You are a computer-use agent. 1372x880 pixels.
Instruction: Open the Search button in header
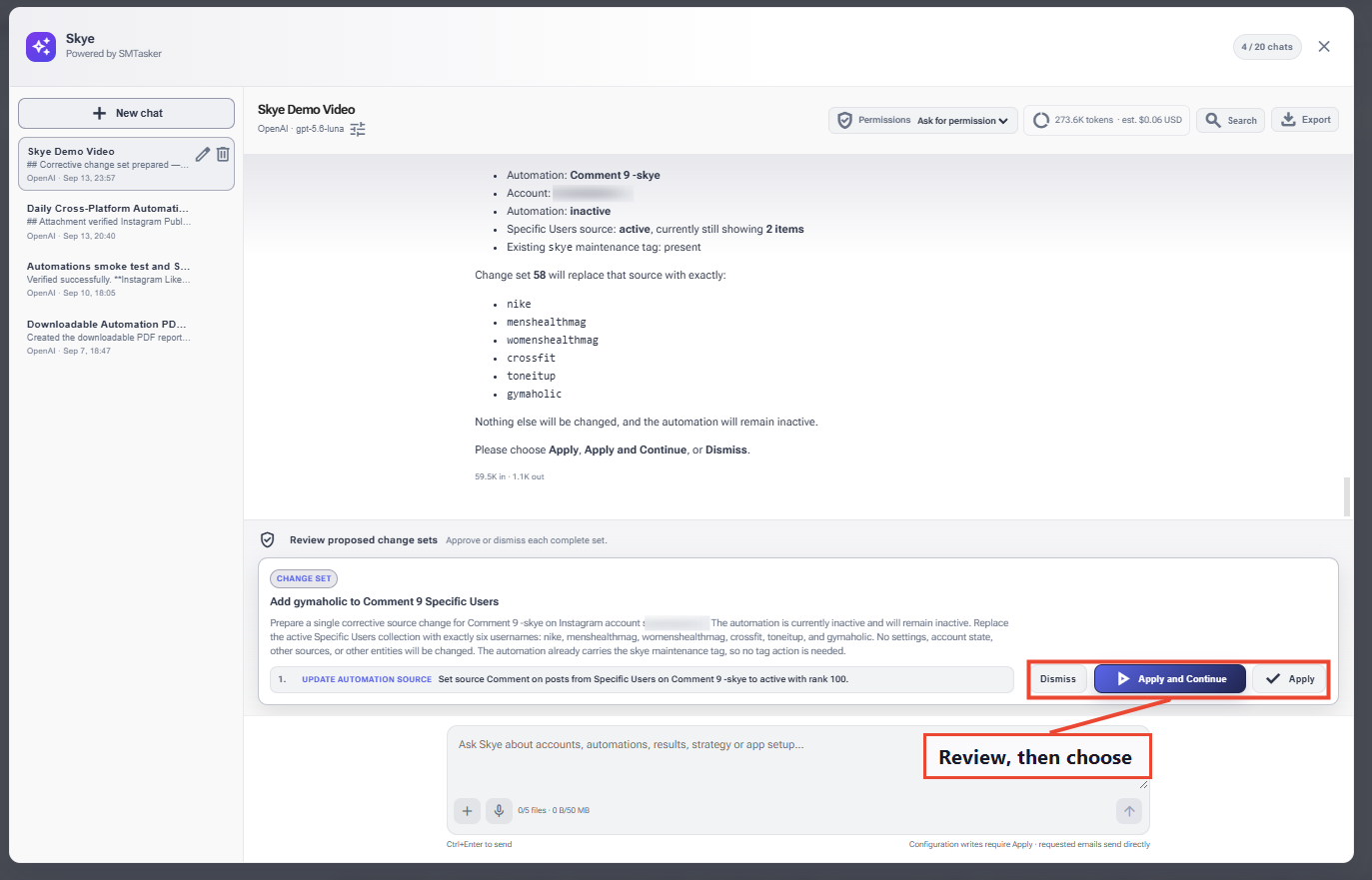1231,120
